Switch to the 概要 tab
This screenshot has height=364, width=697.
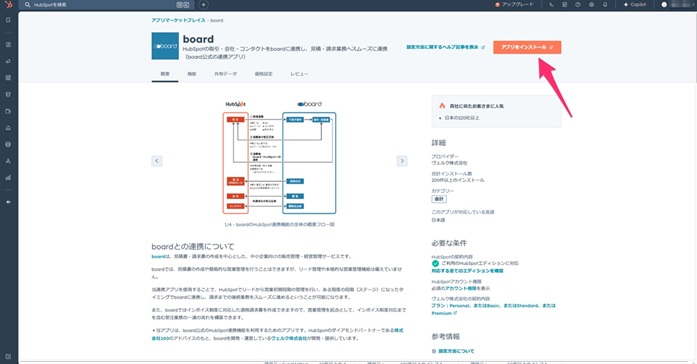(x=165, y=74)
